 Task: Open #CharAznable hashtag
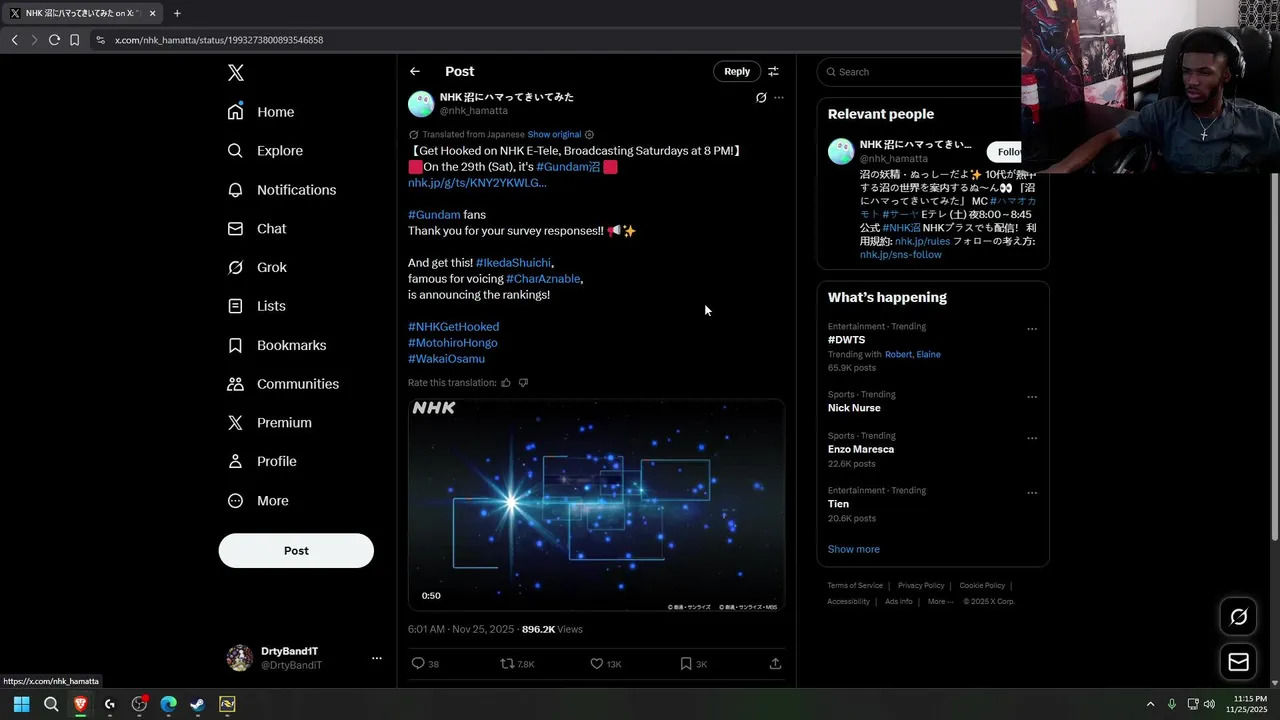(543, 279)
